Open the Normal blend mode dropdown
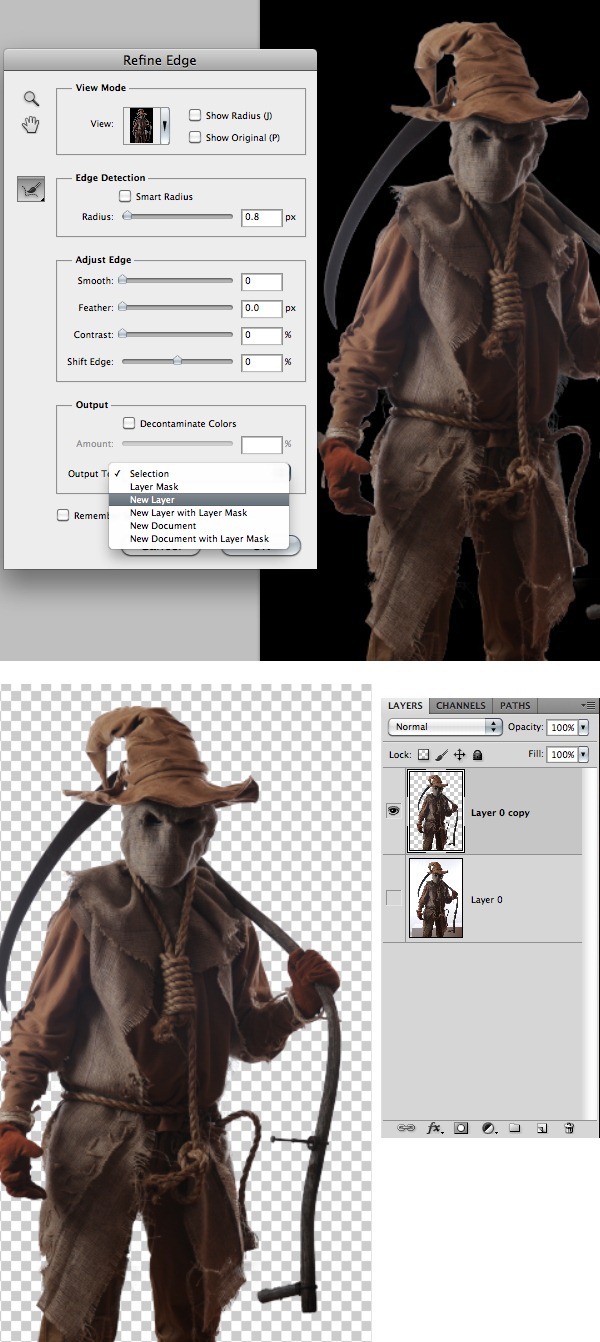This screenshot has height=1342, width=600. [445, 727]
